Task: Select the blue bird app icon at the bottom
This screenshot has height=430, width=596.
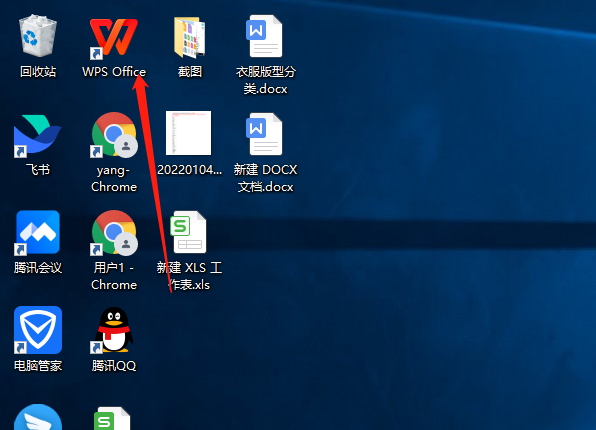Action: point(38,417)
